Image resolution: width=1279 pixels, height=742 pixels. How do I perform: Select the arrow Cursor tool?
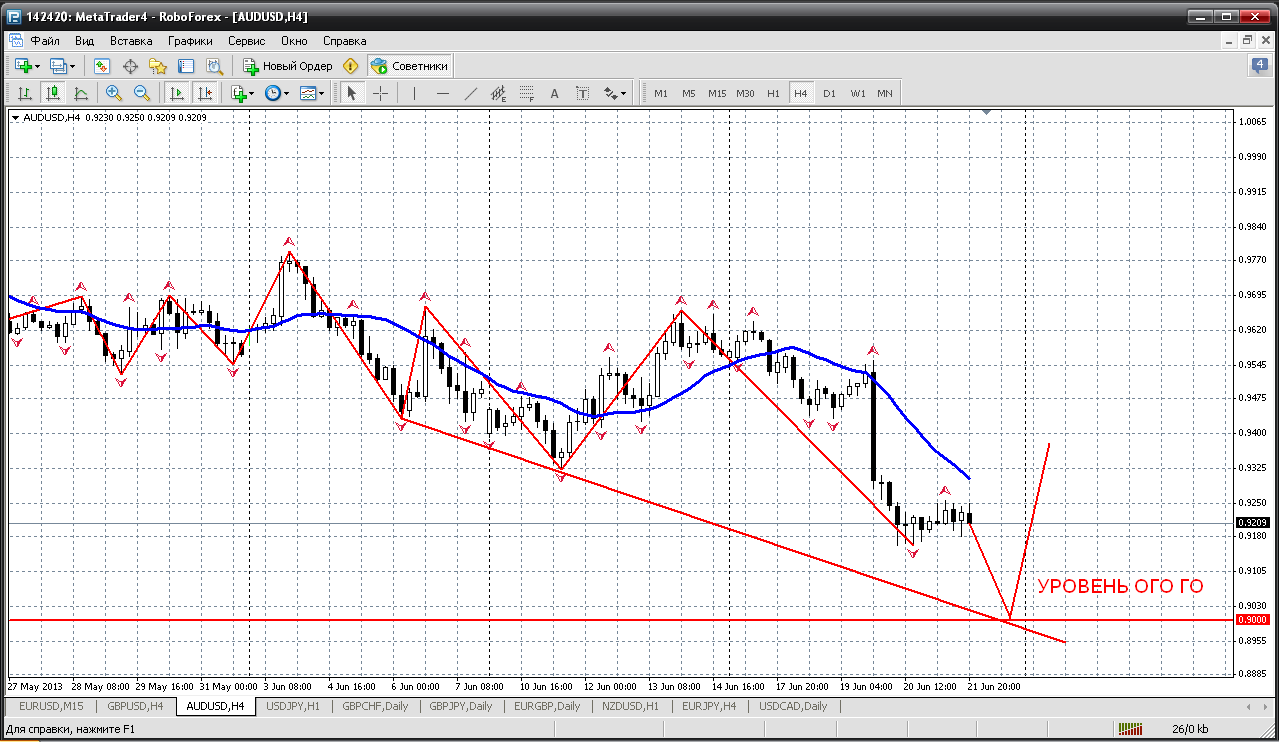351,93
